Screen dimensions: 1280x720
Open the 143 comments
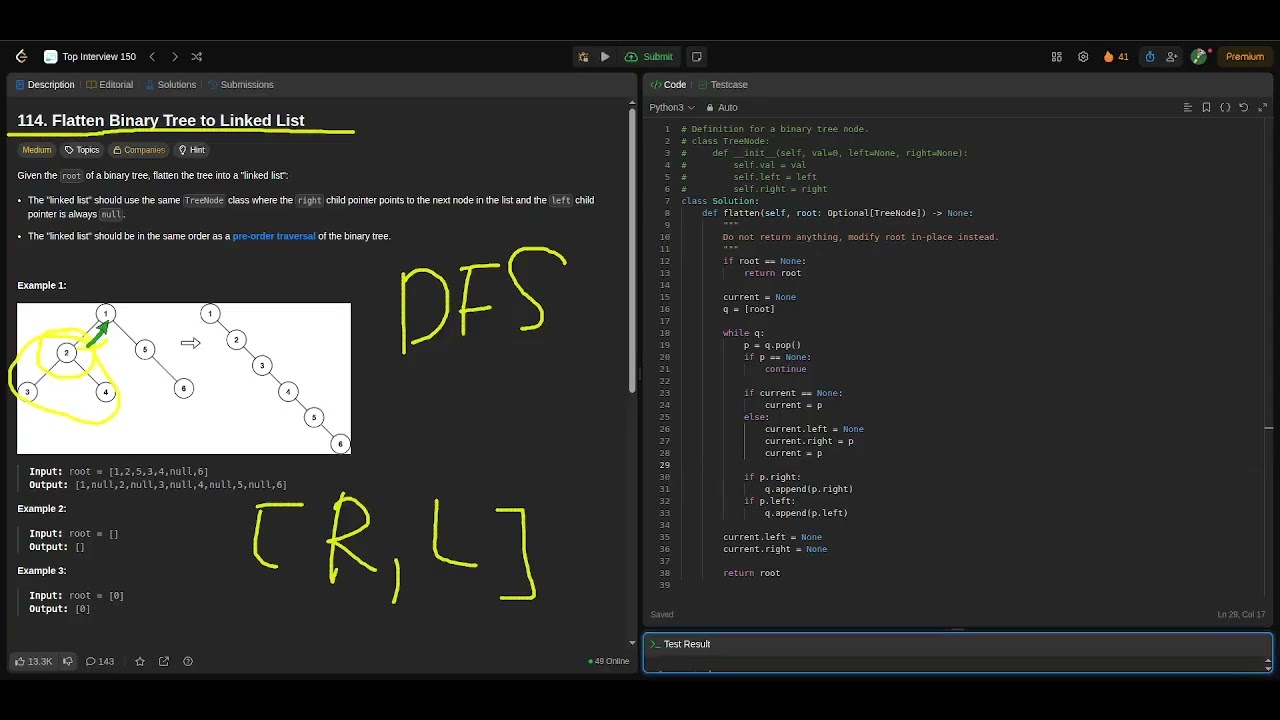click(100, 661)
